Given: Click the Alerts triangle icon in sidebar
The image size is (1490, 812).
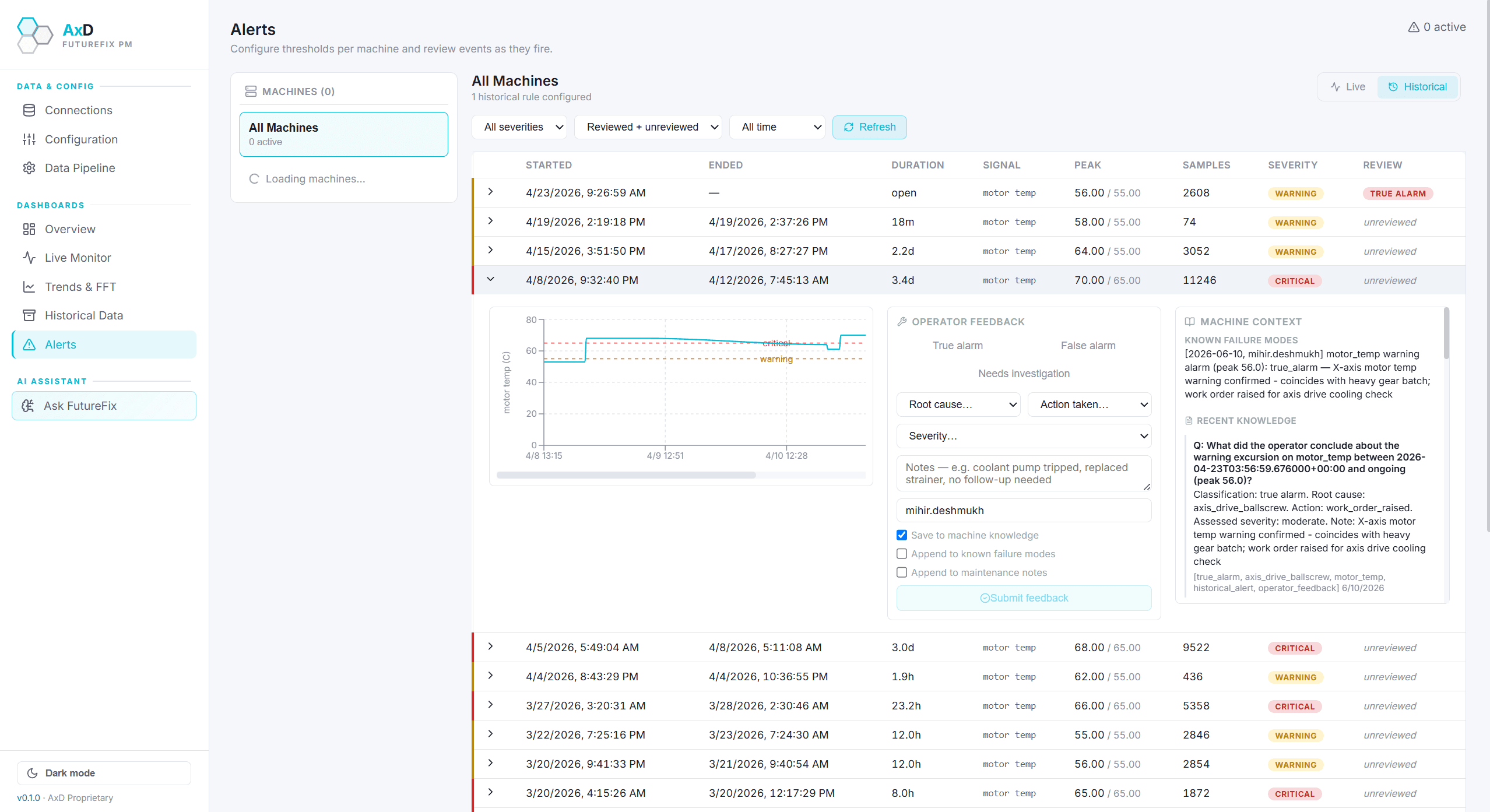Looking at the screenshot, I should (x=29, y=345).
